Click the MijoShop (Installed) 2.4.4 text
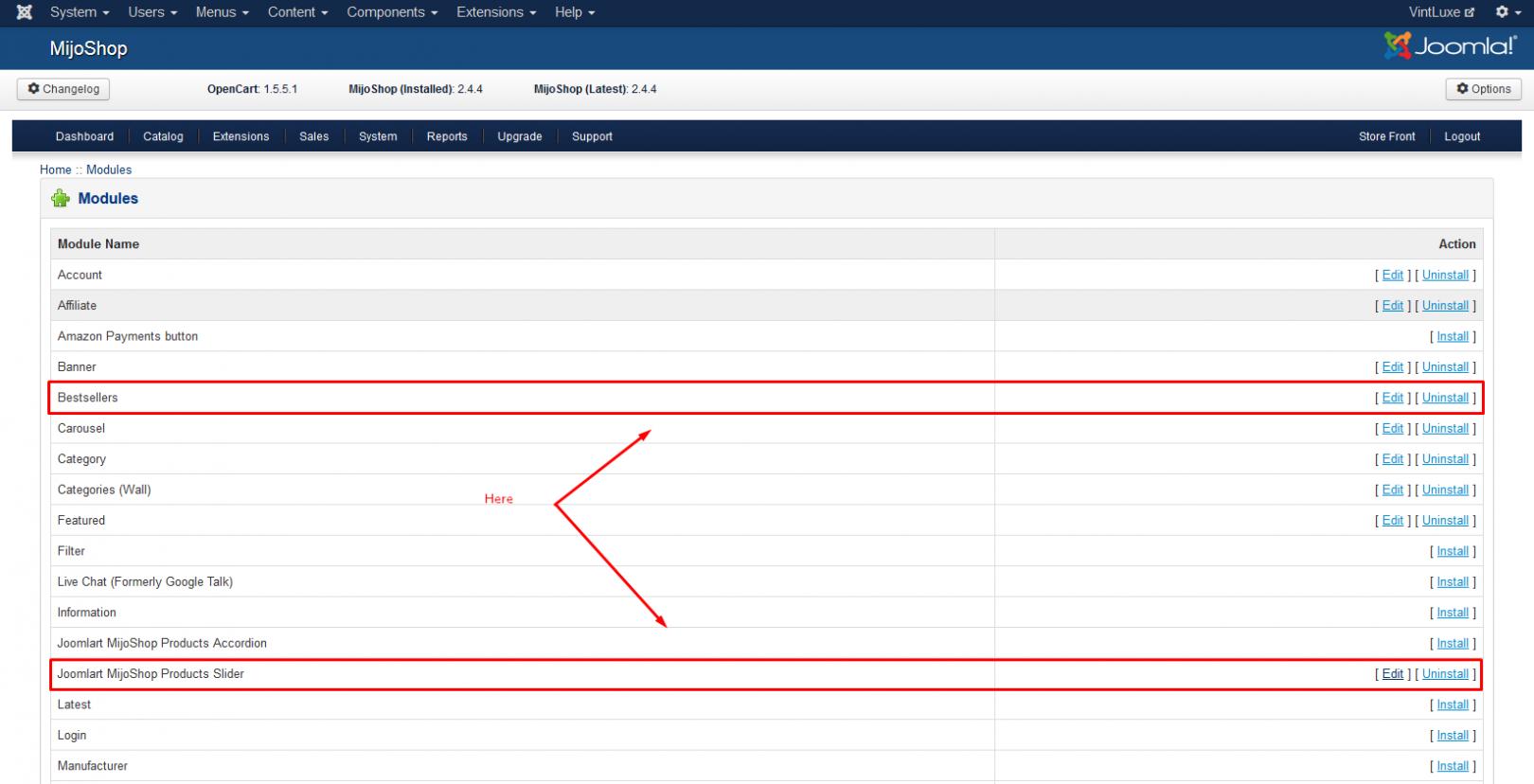Image resolution: width=1534 pixels, height=784 pixels. (416, 89)
